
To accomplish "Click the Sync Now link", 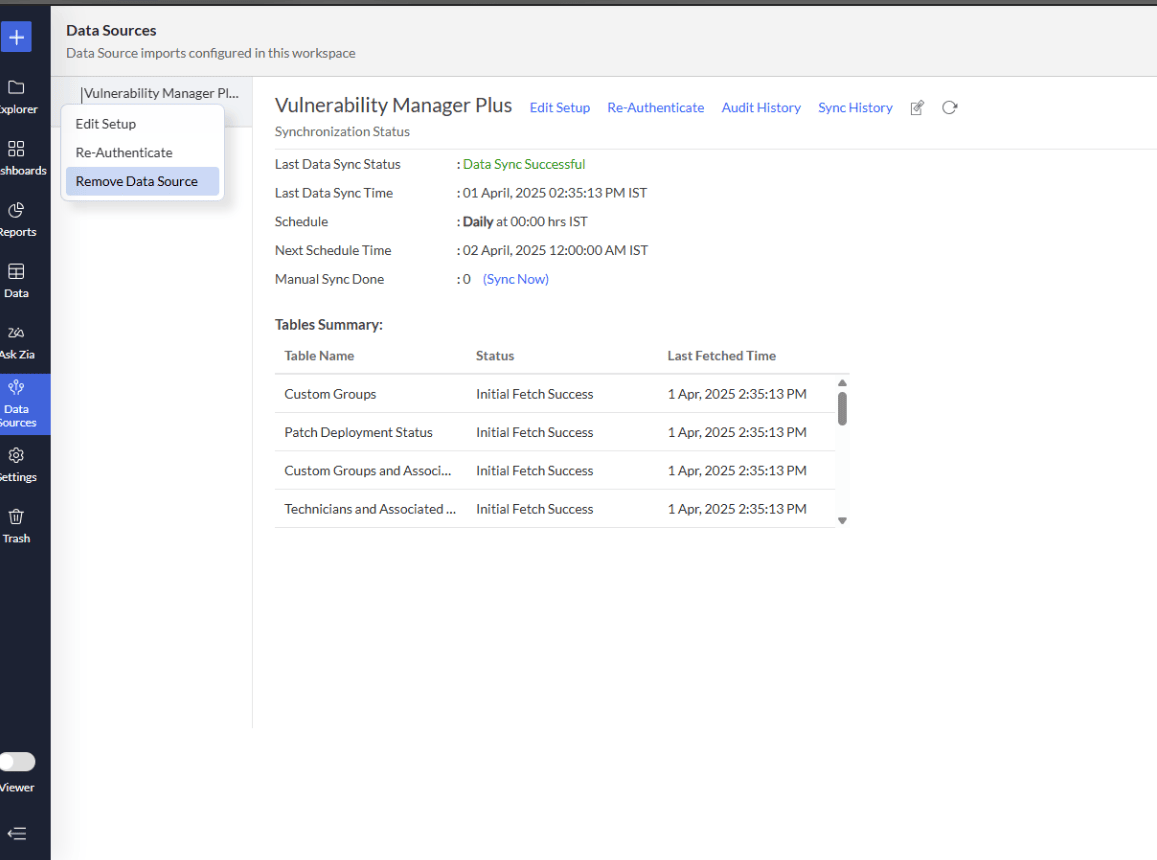I will coord(516,280).
